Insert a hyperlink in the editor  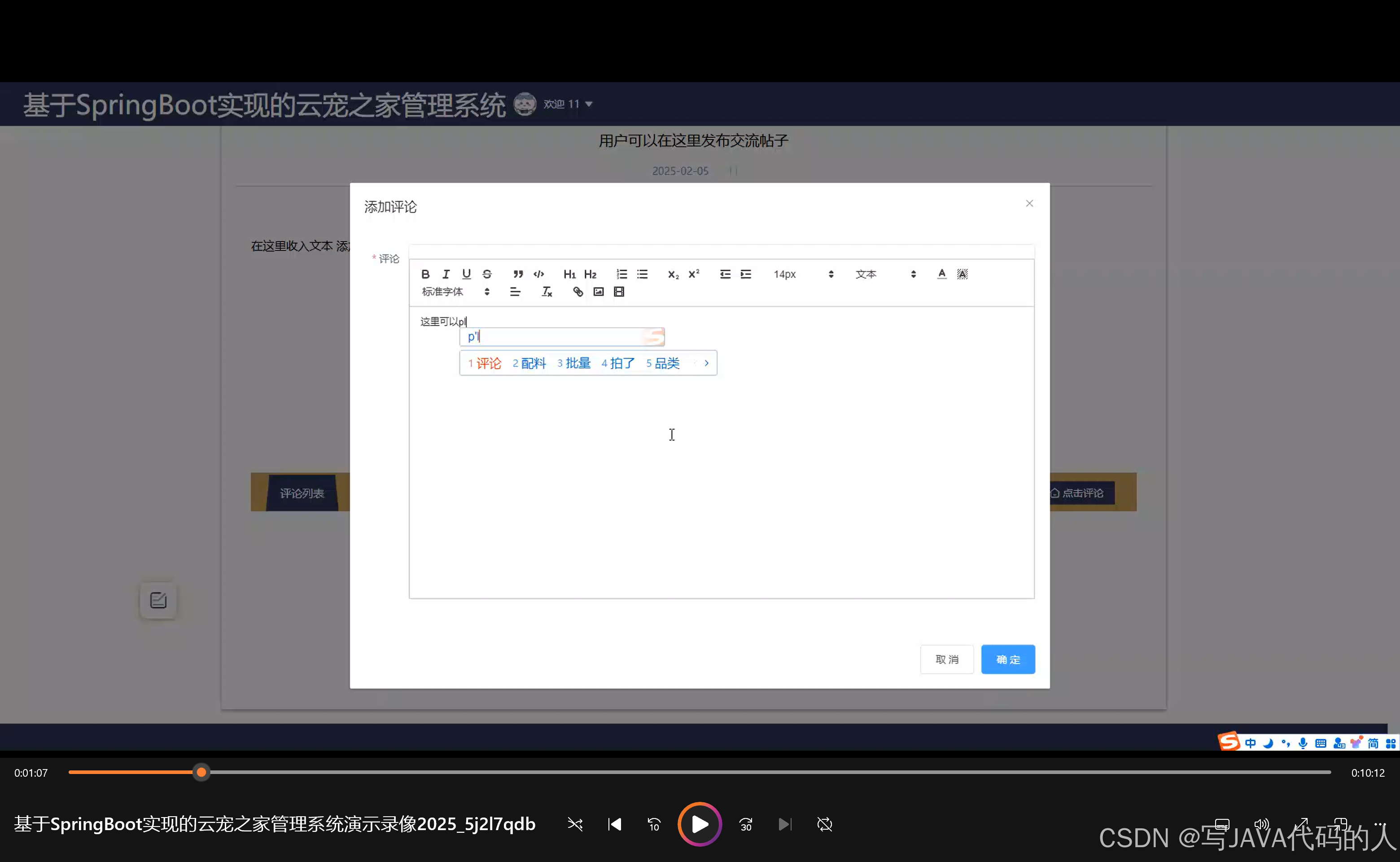[x=577, y=291]
